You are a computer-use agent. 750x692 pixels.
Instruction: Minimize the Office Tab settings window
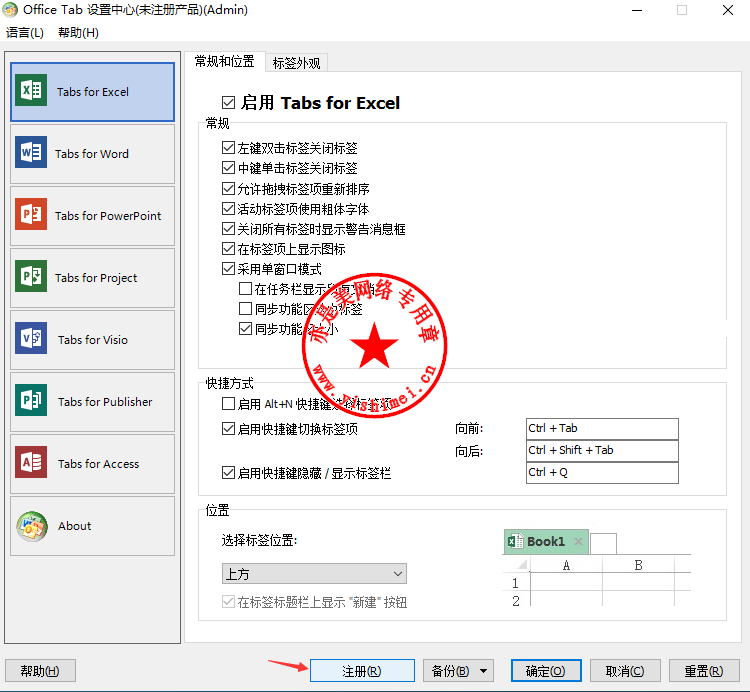click(637, 10)
